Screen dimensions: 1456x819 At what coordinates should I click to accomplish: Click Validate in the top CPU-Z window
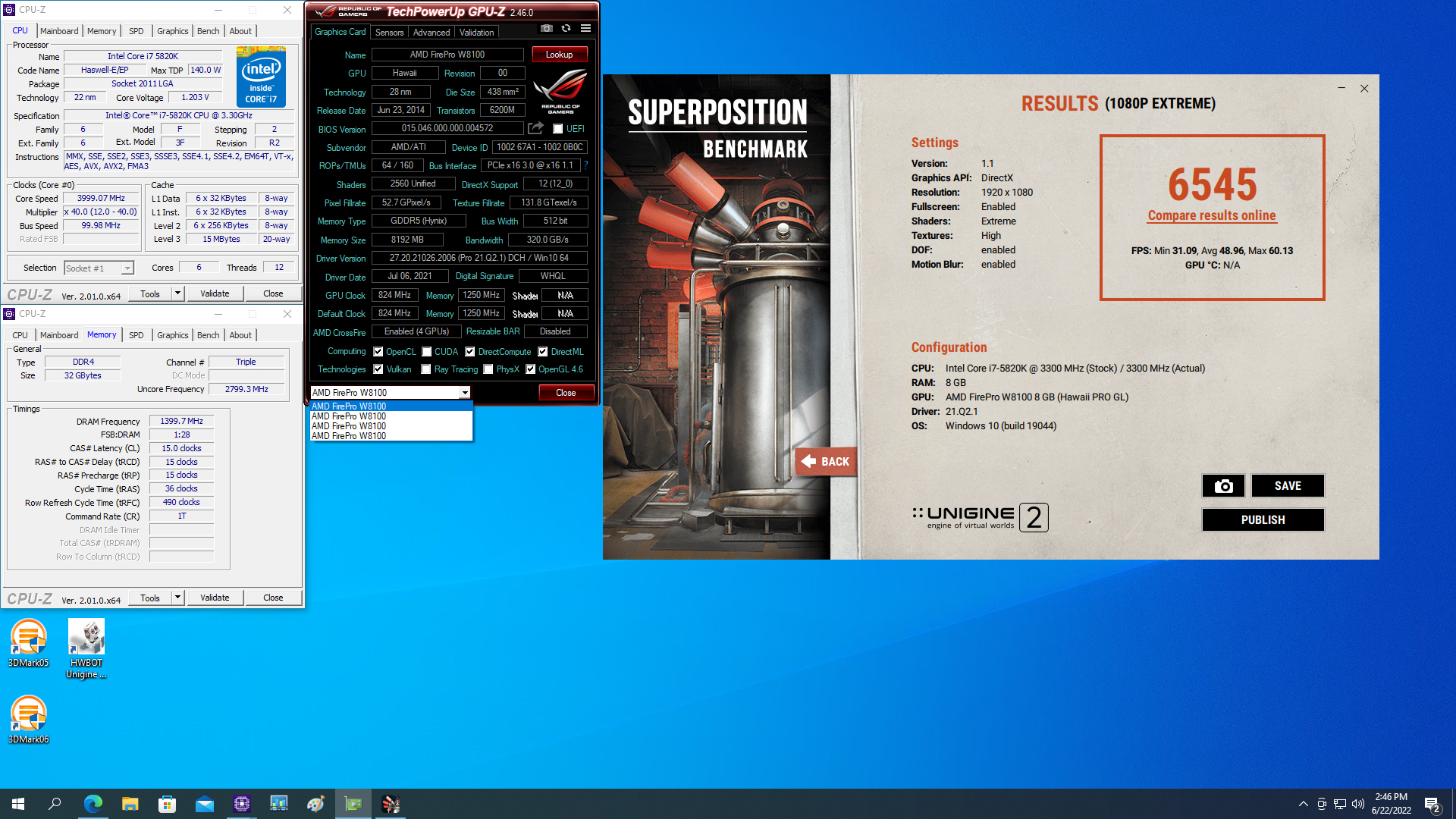pyautogui.click(x=215, y=293)
